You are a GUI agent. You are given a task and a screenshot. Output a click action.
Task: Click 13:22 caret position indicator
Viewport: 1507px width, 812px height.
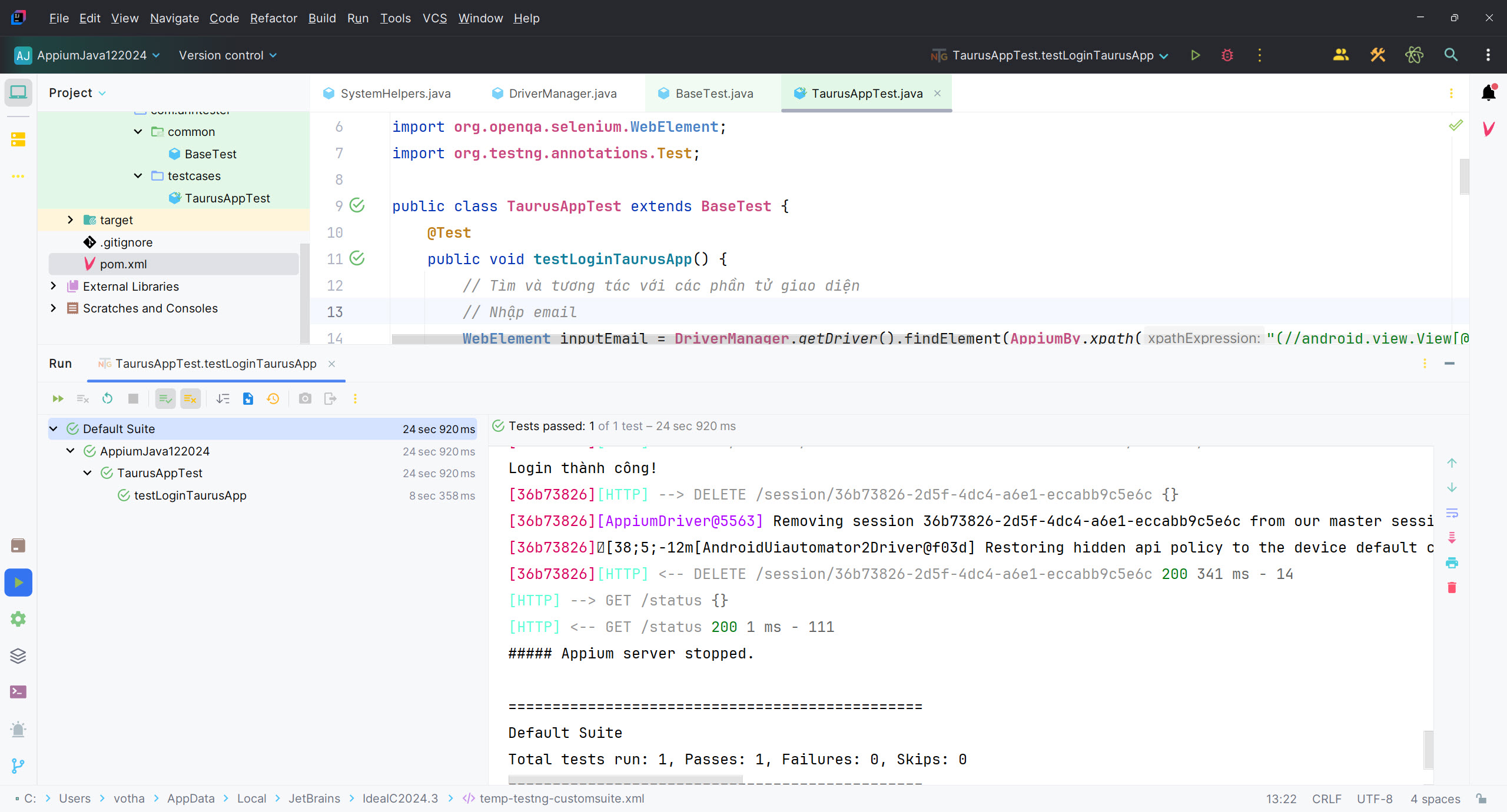(x=1281, y=798)
